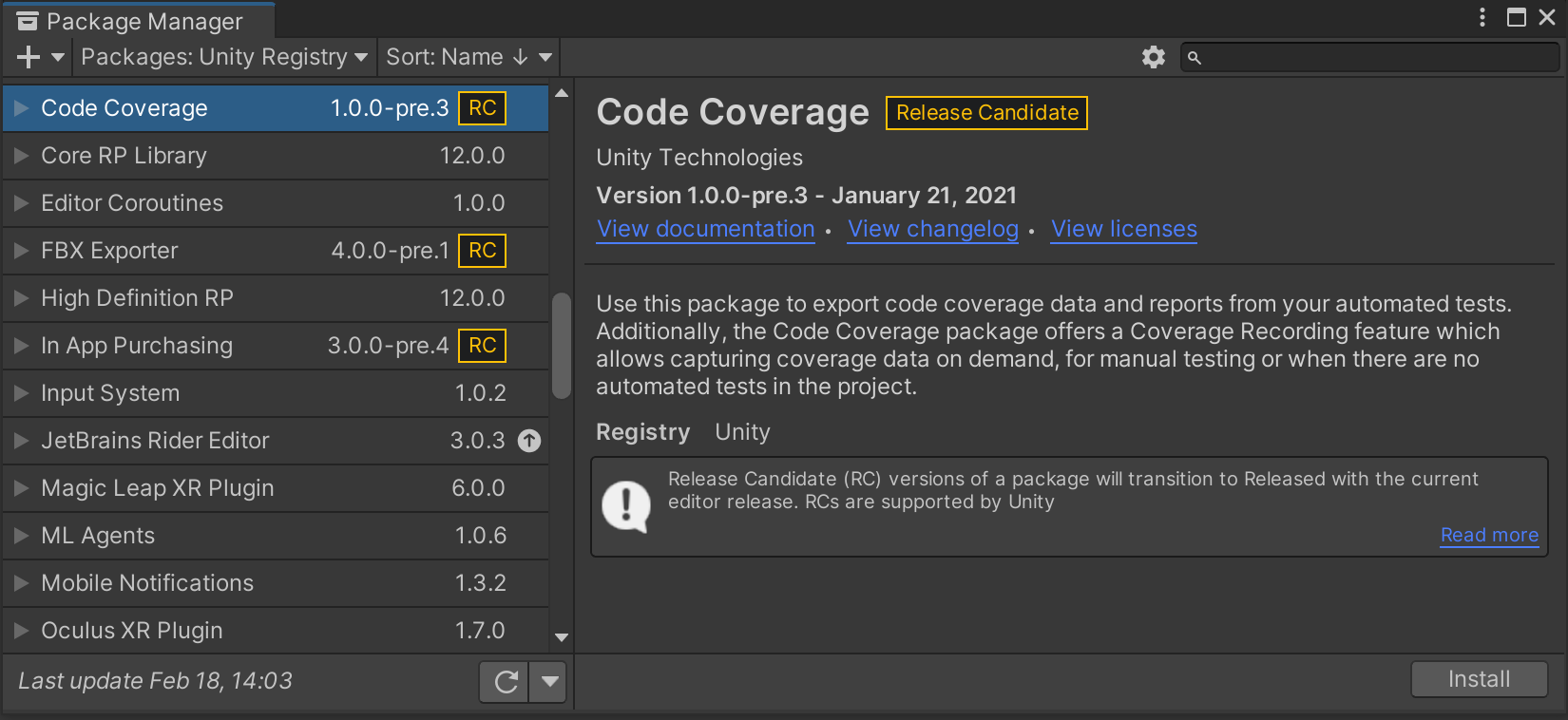Click the add package plus icon

click(x=29, y=58)
